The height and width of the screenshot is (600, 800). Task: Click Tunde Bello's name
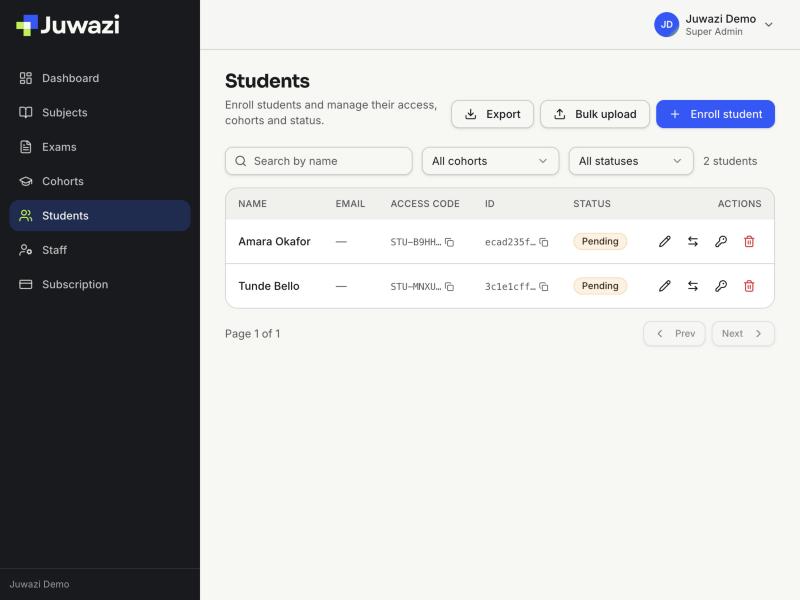269,286
